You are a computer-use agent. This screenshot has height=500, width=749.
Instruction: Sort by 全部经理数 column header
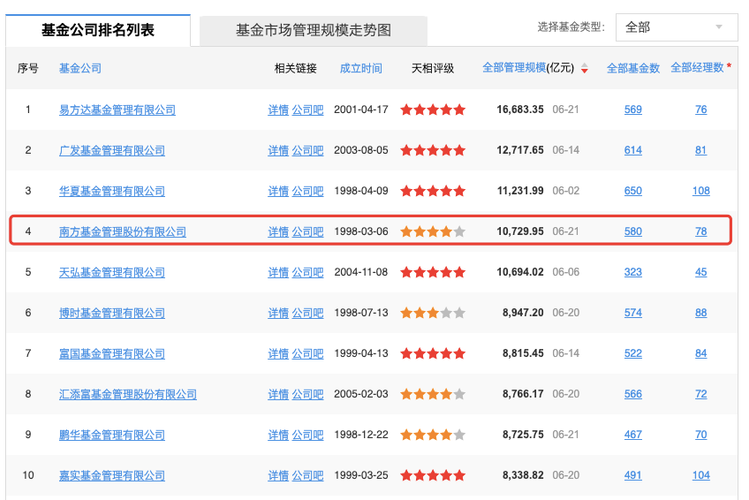pyautogui.click(x=697, y=68)
